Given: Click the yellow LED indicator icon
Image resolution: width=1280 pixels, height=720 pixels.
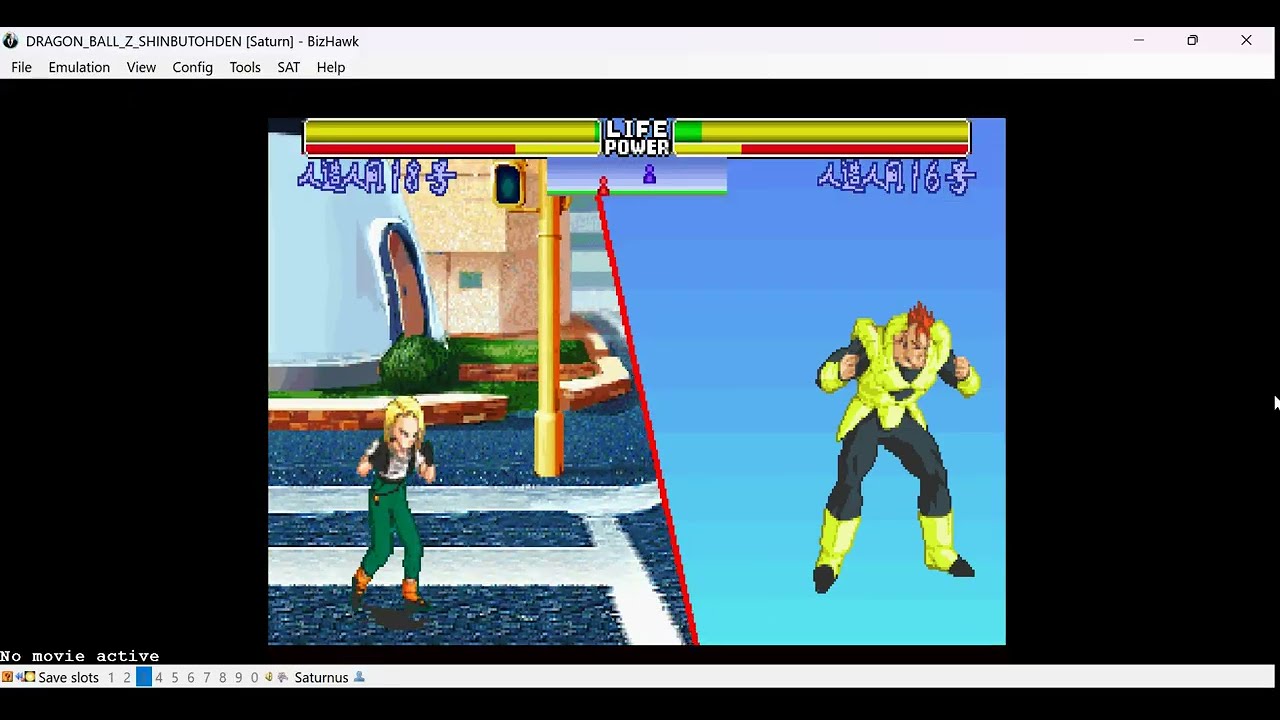Looking at the screenshot, I should click(30, 677).
